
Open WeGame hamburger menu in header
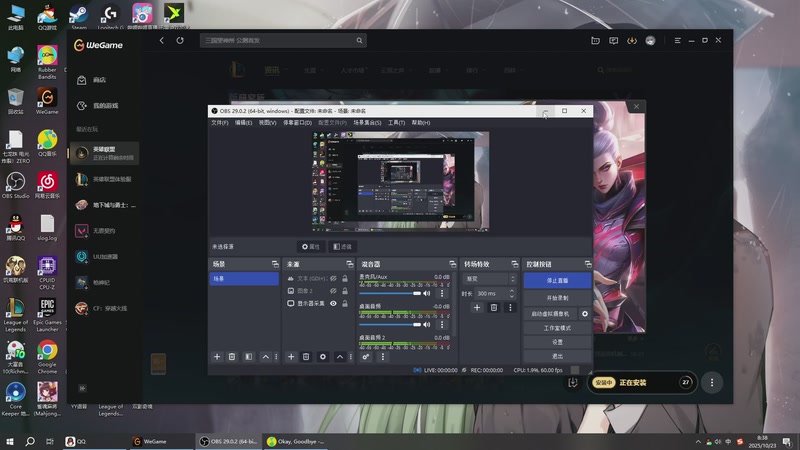pyautogui.click(x=678, y=40)
